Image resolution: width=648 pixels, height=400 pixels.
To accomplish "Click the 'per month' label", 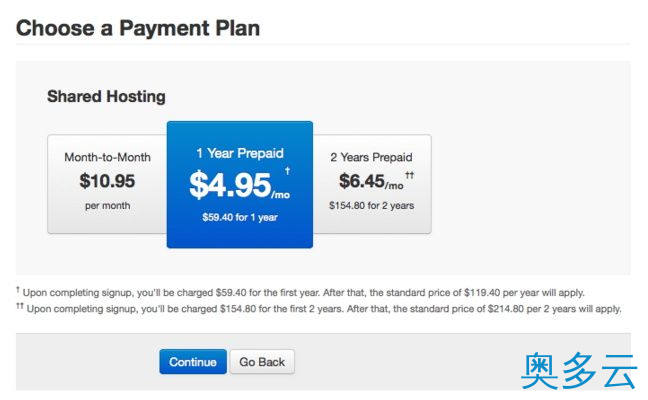I will (x=106, y=205).
